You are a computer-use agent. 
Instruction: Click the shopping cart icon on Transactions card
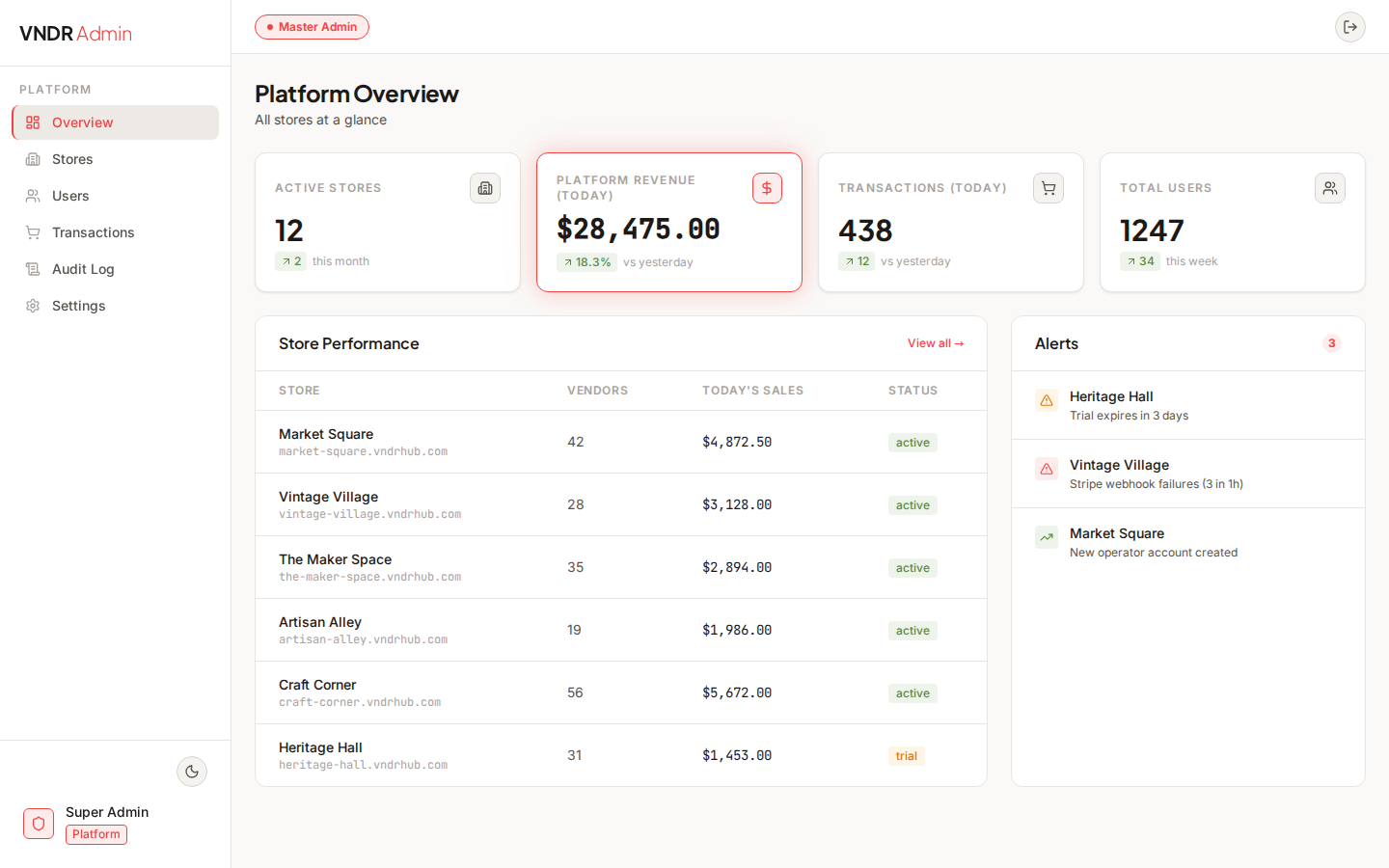(x=1049, y=188)
